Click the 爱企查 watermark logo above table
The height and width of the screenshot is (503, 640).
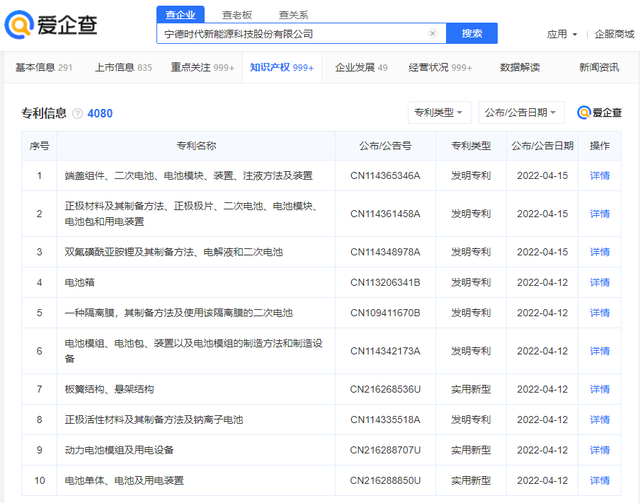click(600, 112)
